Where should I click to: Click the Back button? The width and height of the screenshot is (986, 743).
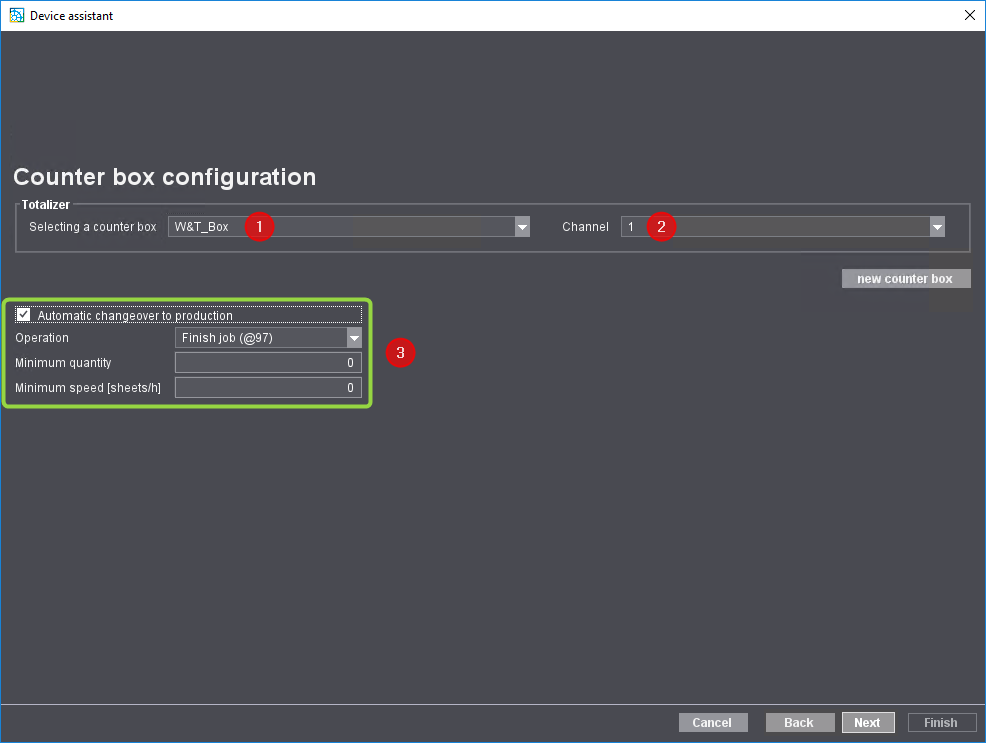(799, 722)
